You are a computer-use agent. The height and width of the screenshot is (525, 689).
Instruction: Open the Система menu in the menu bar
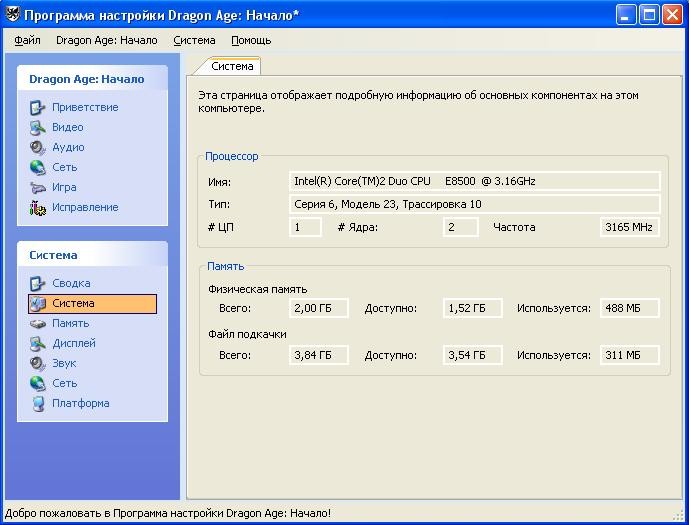point(194,40)
